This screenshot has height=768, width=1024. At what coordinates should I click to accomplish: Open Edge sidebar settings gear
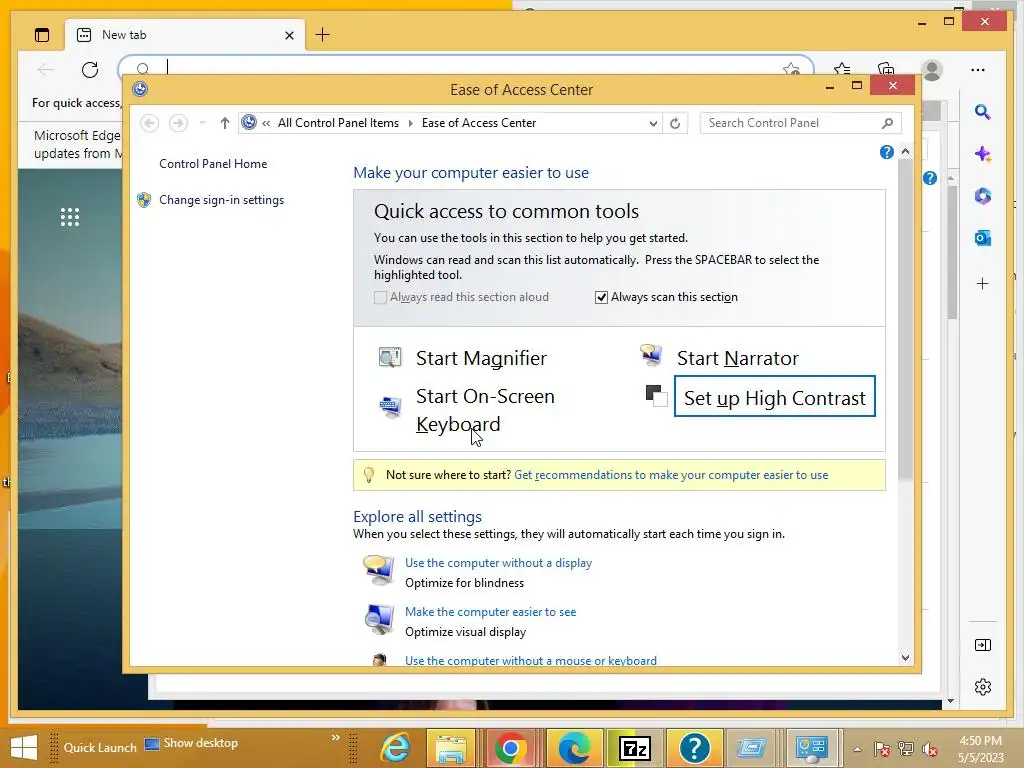(983, 687)
